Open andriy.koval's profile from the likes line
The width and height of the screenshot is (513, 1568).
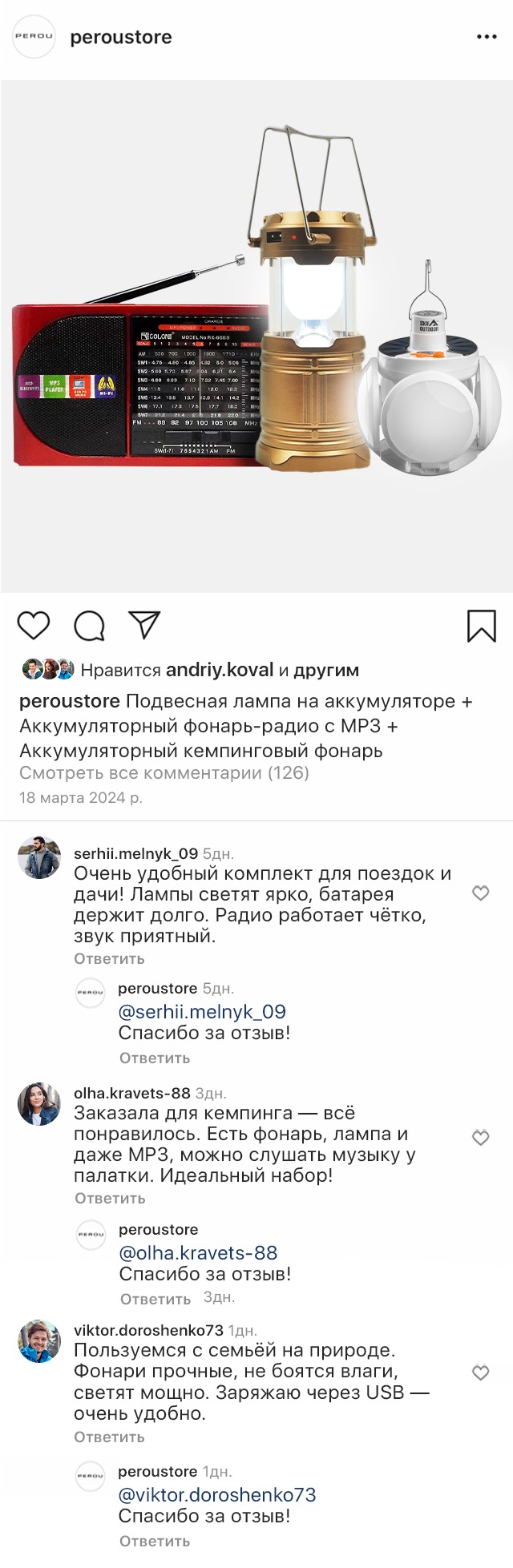click(x=219, y=670)
